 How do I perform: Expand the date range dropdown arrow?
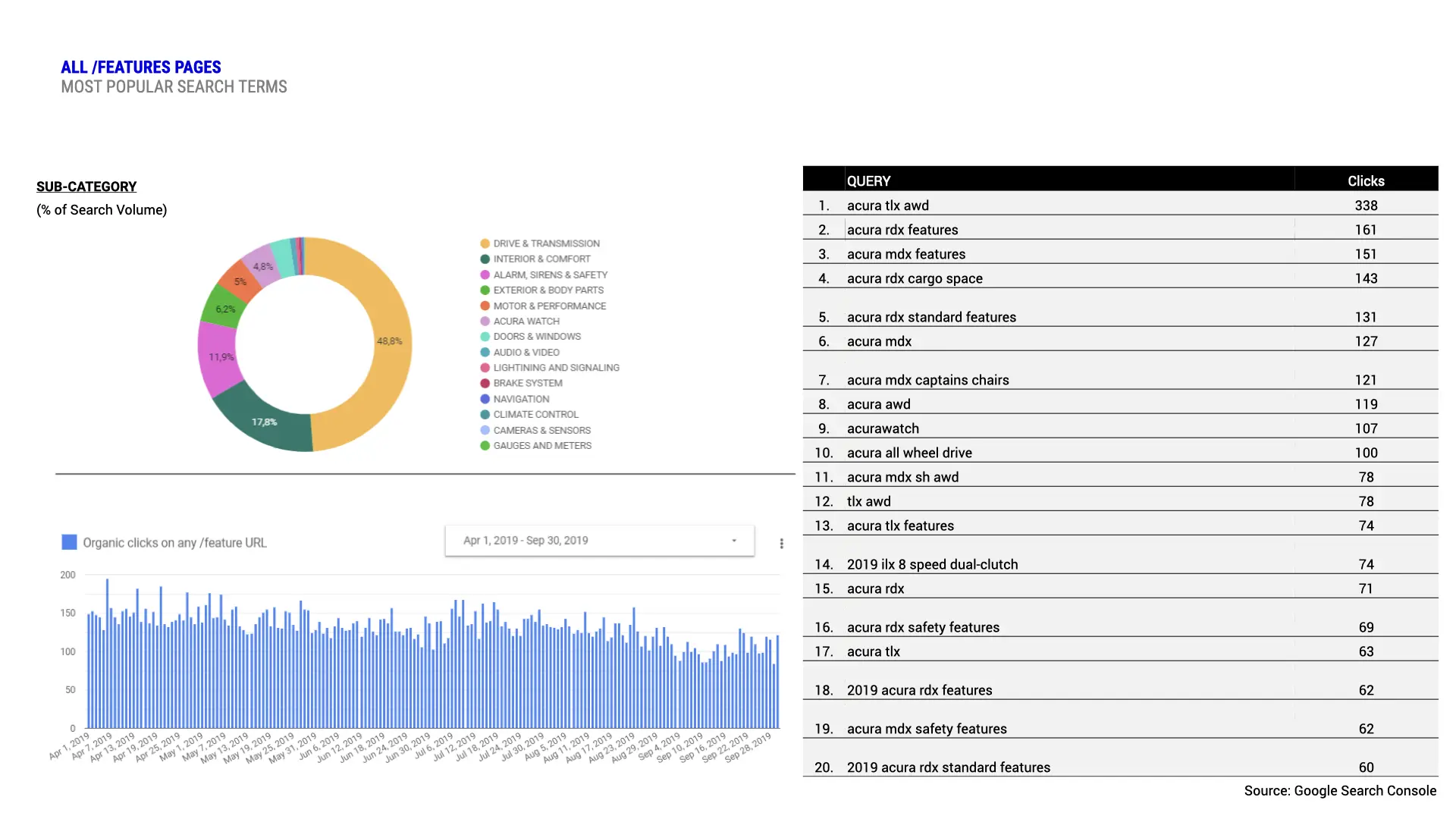coord(733,541)
